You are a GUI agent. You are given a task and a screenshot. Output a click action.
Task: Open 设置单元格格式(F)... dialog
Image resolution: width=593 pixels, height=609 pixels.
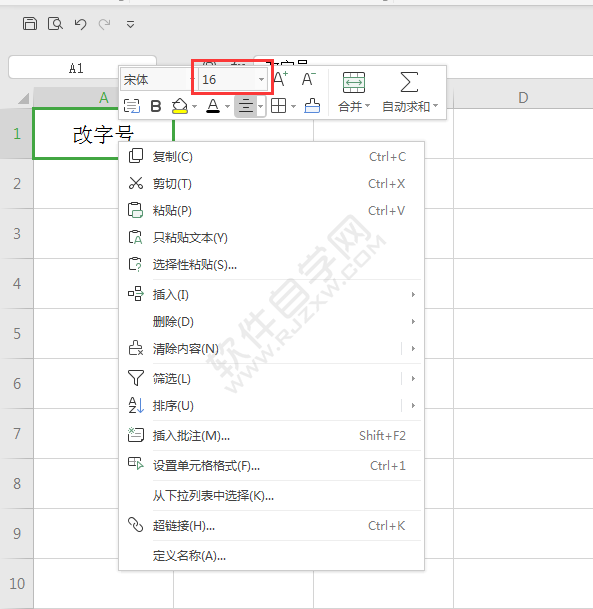[x=271, y=465]
